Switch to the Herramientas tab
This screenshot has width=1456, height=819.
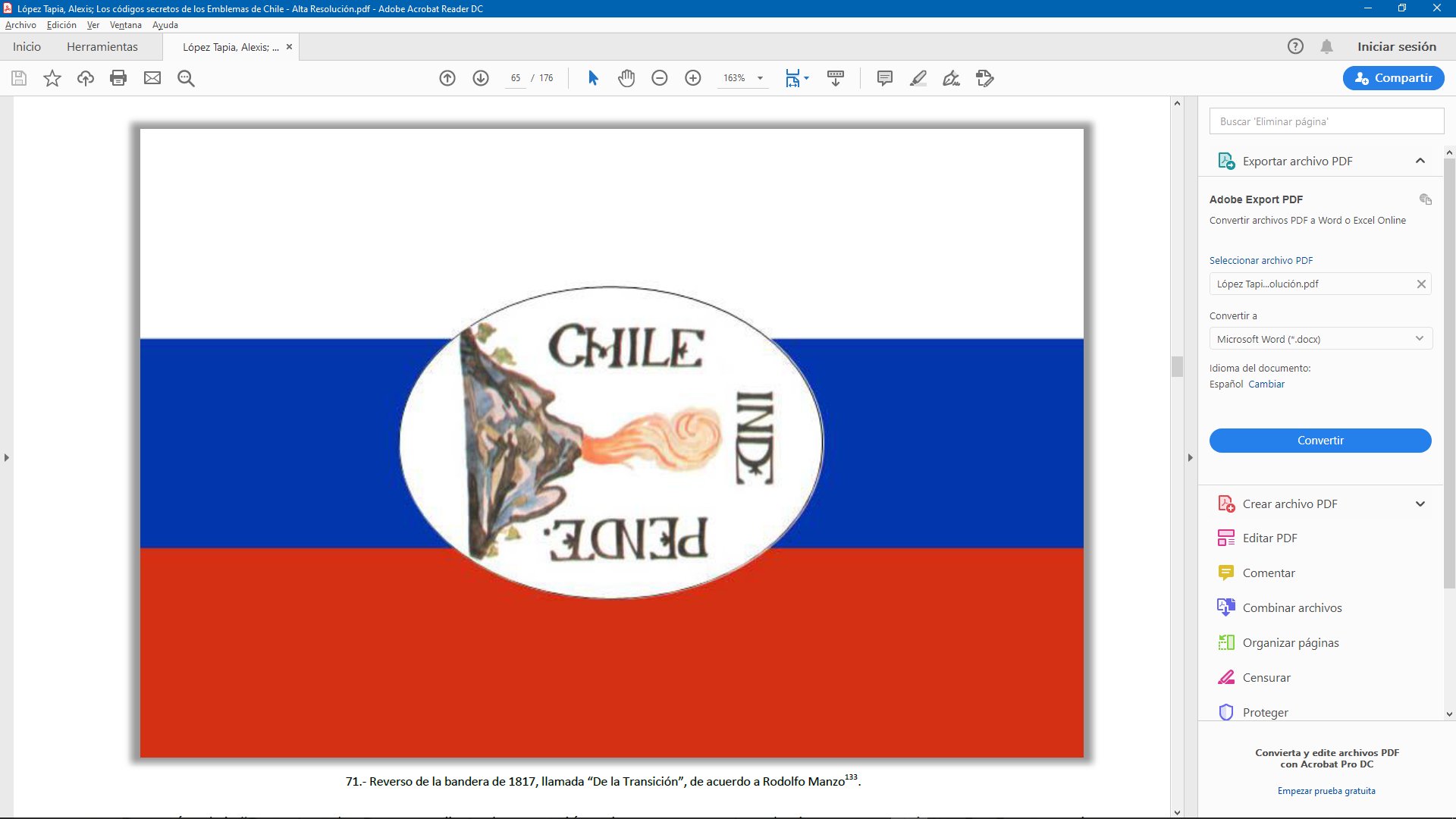[102, 47]
